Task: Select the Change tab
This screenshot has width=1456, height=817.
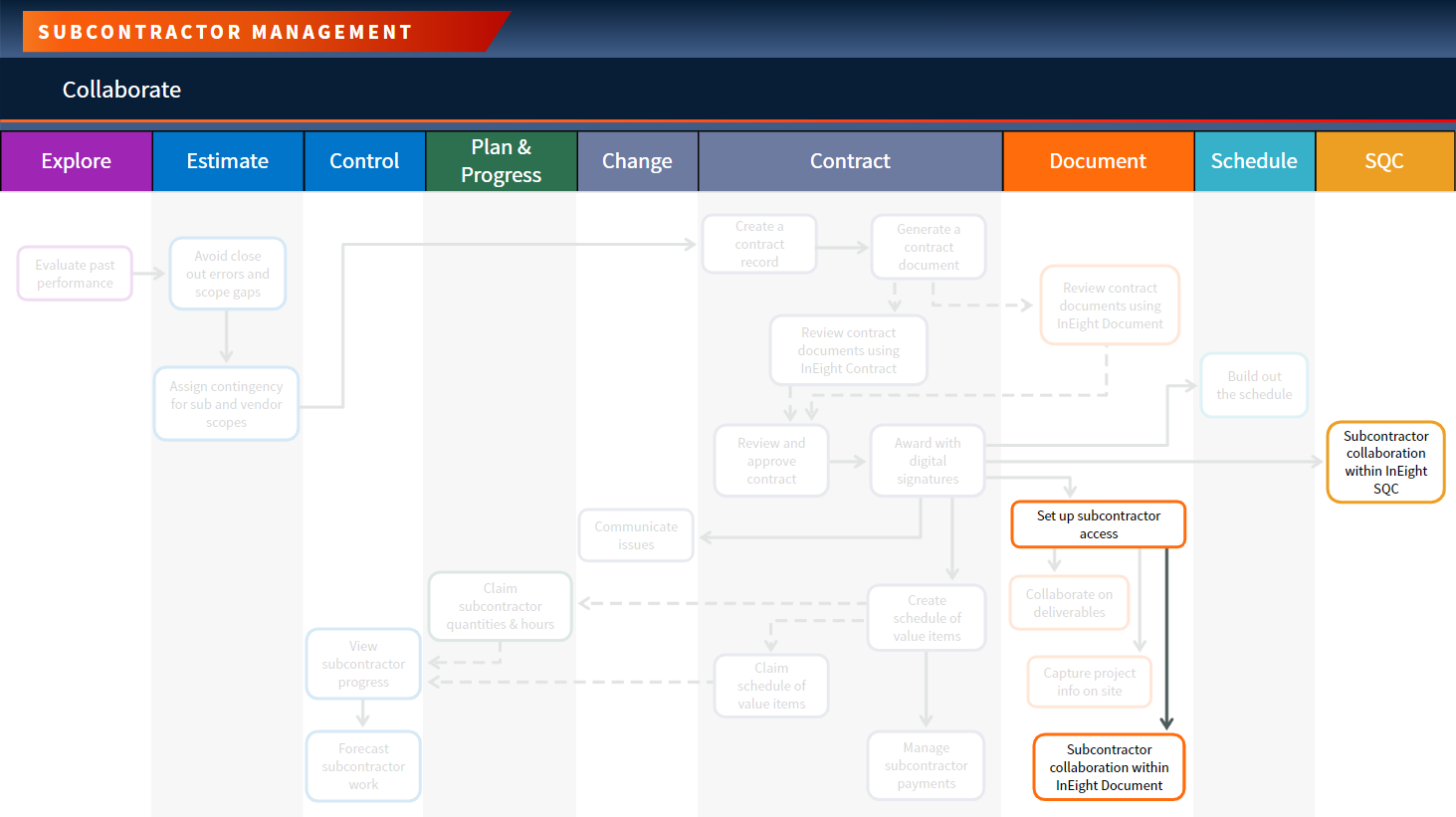Action: [637, 161]
